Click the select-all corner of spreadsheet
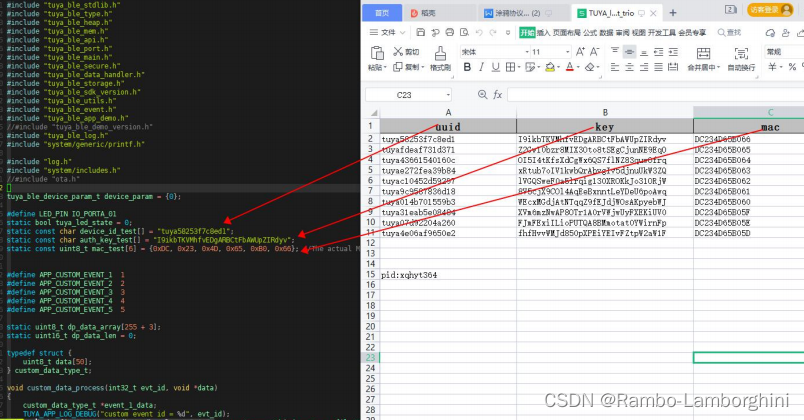 click(x=372, y=112)
